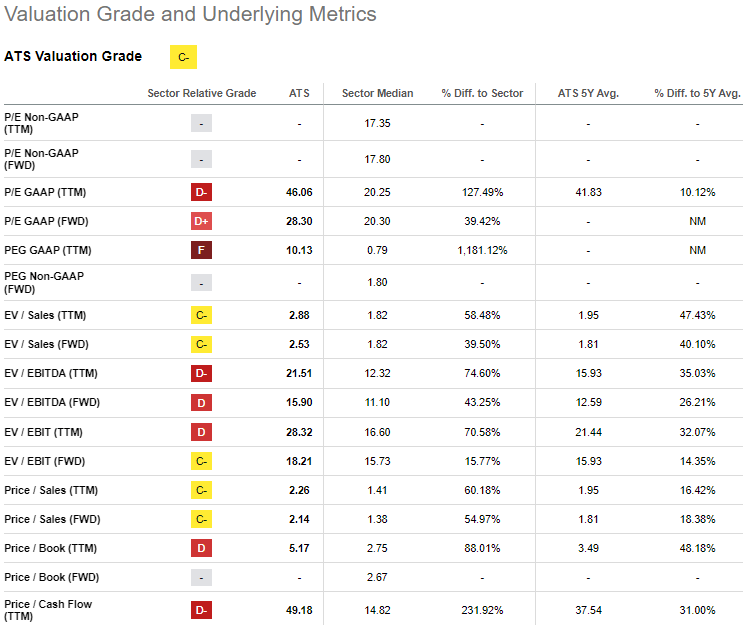Image resolution: width=743 pixels, height=625 pixels.
Task: Select the Price / Book (FWD) row label
Action: point(51,577)
